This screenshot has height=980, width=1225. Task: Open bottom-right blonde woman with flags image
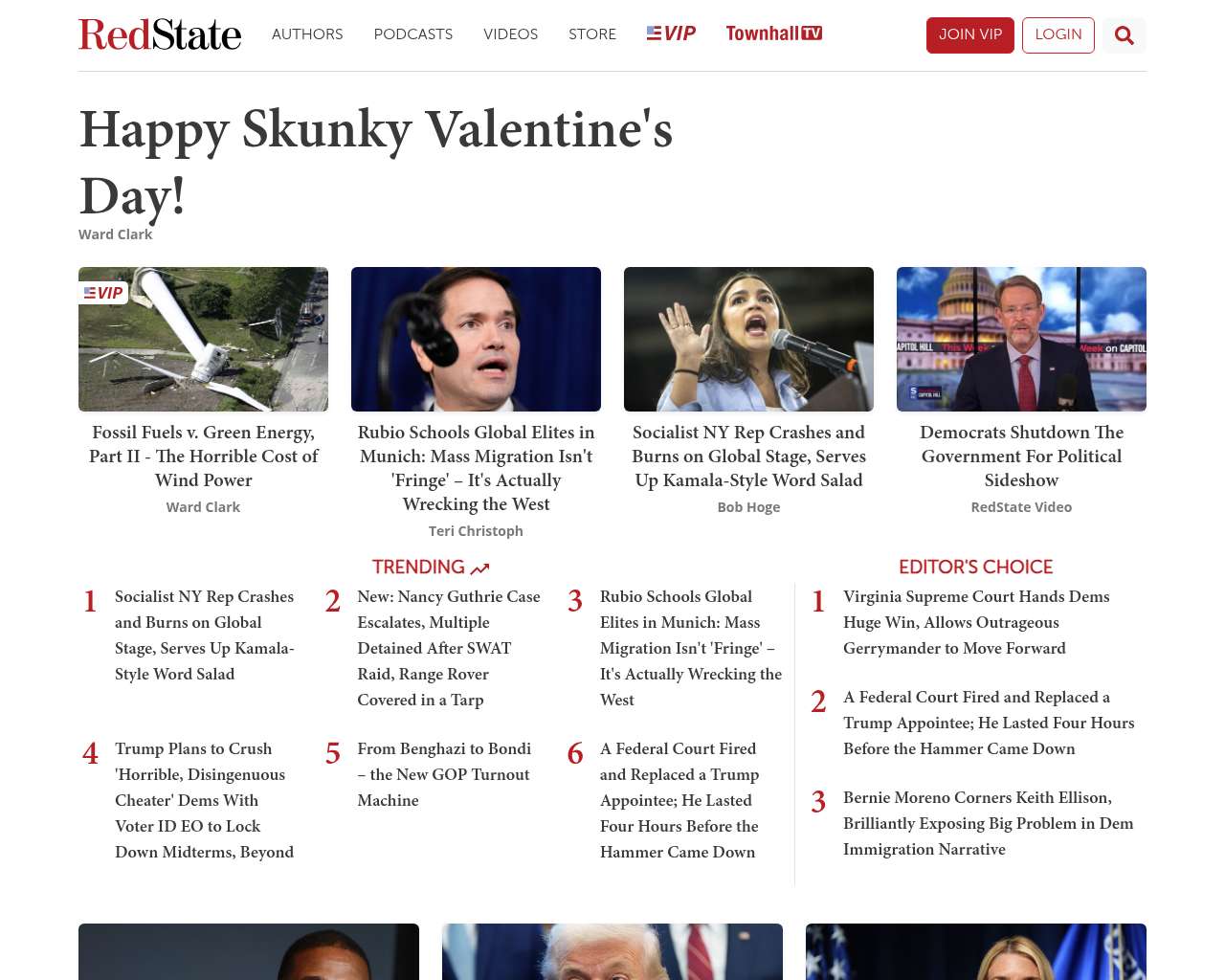tap(976, 951)
